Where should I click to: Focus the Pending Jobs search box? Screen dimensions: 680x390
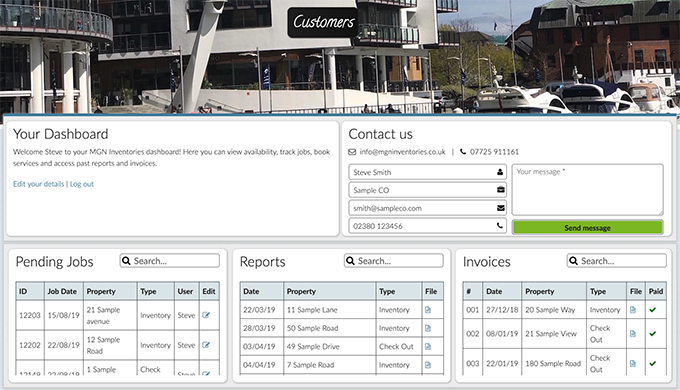click(x=170, y=261)
